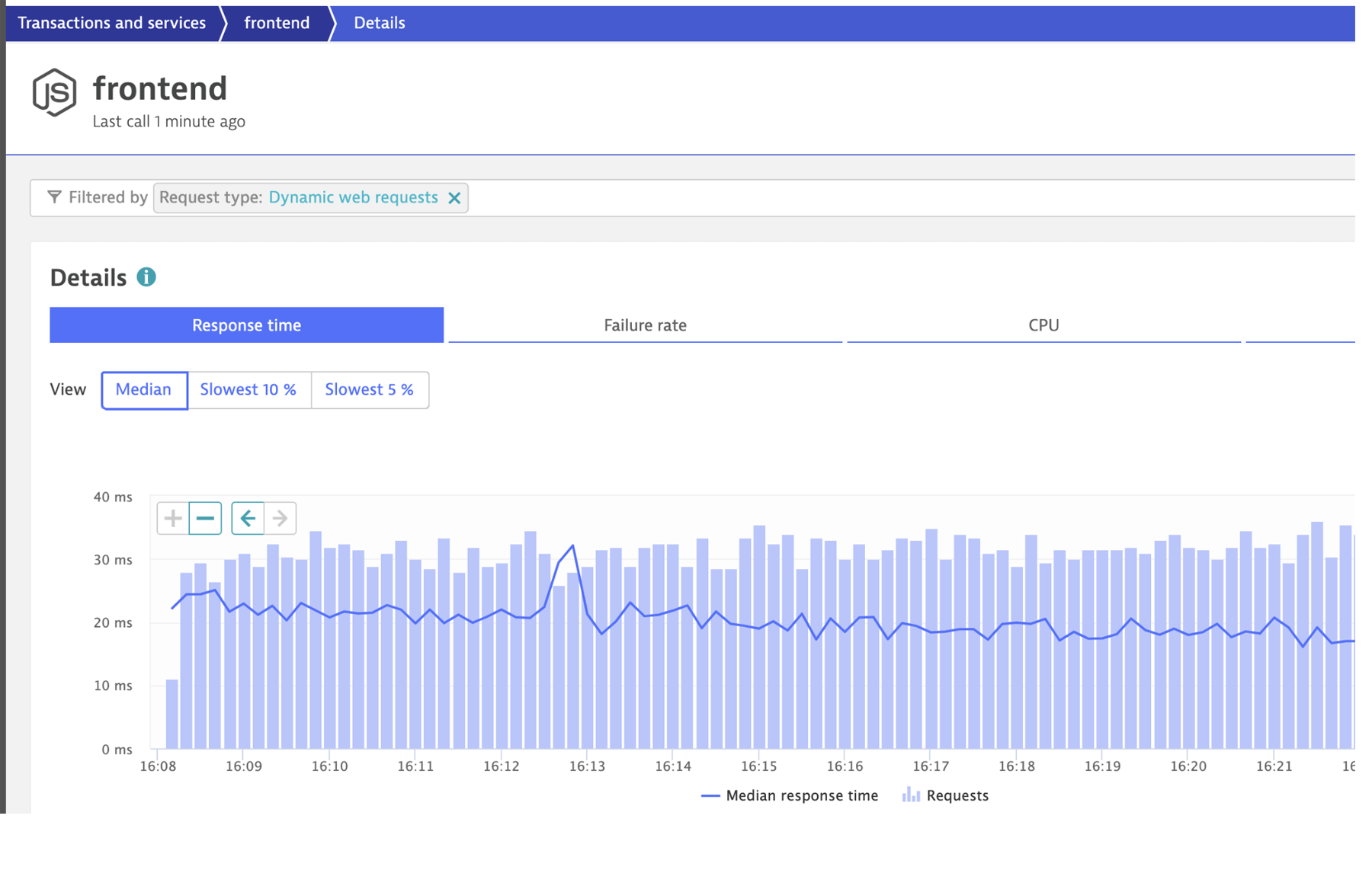Pan the chart left using the left arrow
This screenshot has width=1372, height=870.
point(247,518)
